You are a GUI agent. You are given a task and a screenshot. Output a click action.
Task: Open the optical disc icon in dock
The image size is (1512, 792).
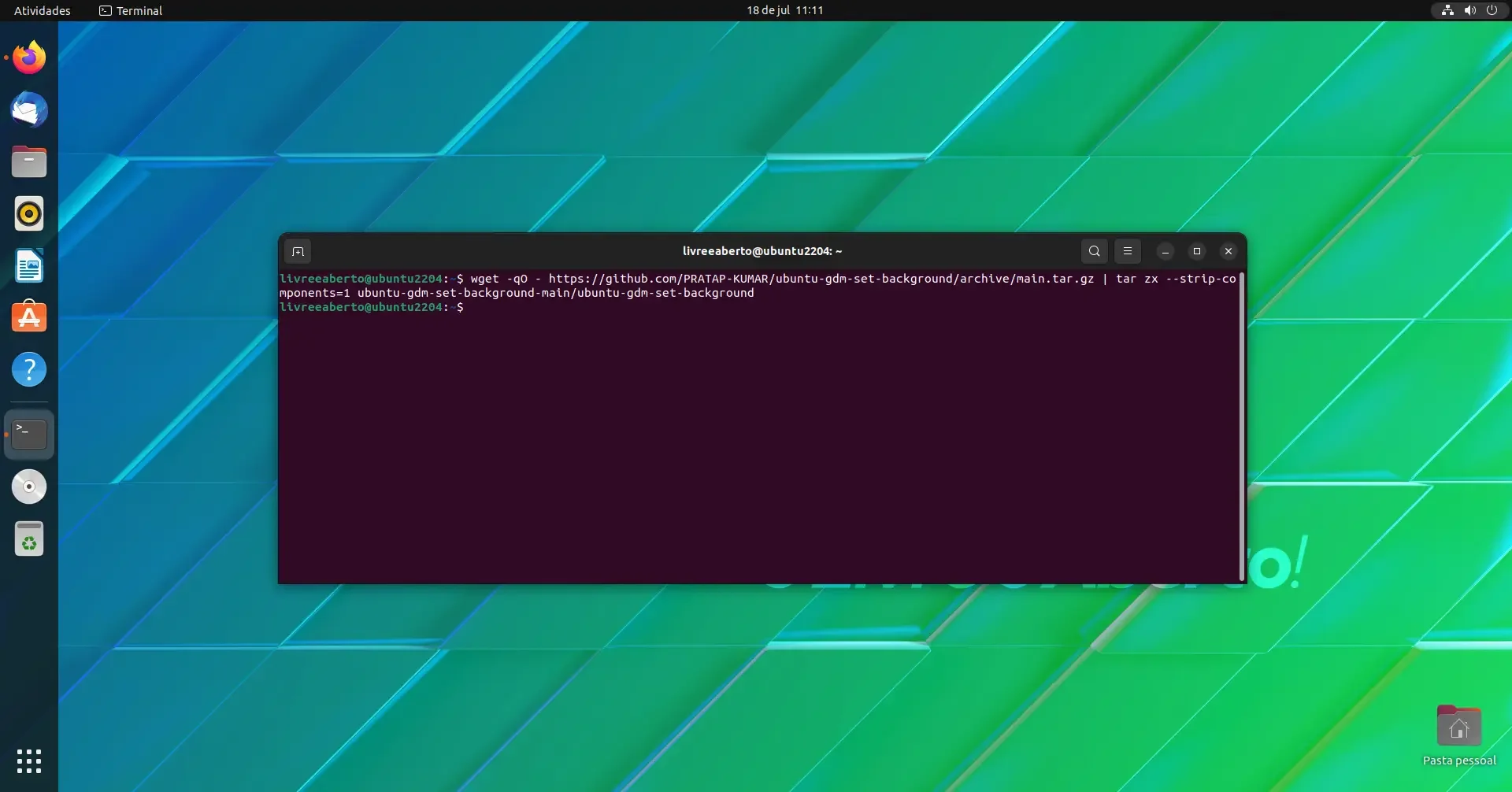point(29,487)
